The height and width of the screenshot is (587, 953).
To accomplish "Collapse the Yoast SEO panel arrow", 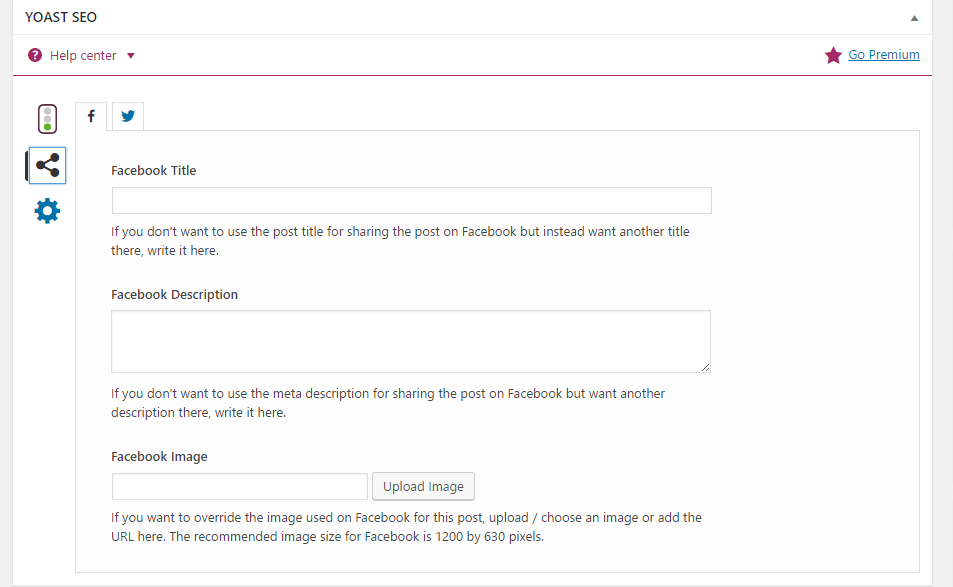I will pyautogui.click(x=914, y=18).
